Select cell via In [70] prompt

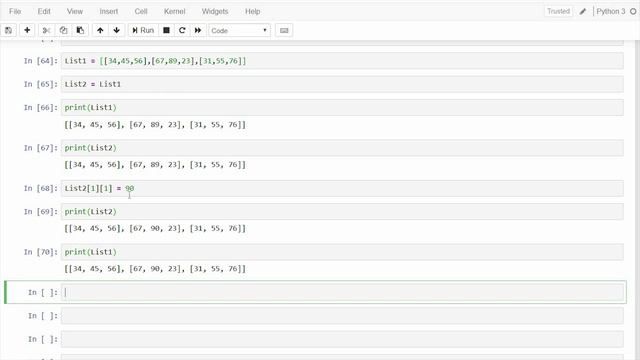pos(40,252)
